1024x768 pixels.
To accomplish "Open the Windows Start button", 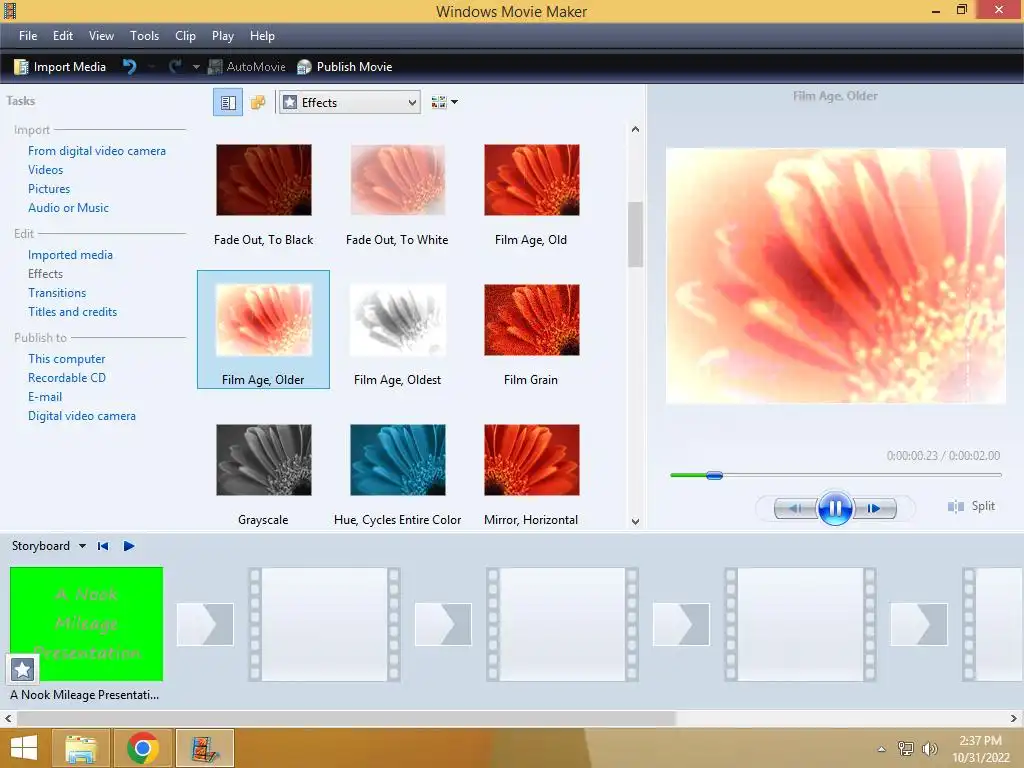I will [24, 748].
